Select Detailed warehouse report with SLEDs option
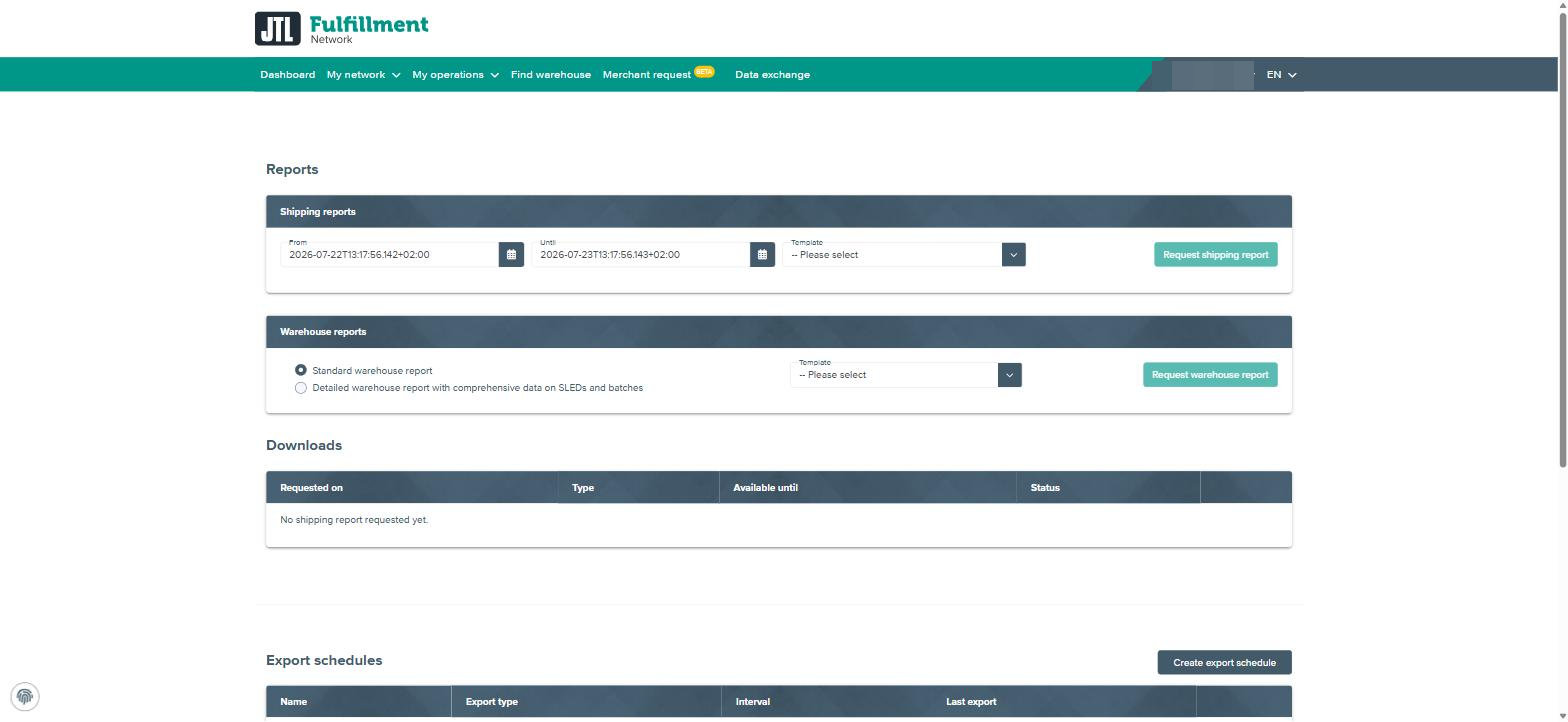The height and width of the screenshot is (722, 1568). (x=301, y=388)
